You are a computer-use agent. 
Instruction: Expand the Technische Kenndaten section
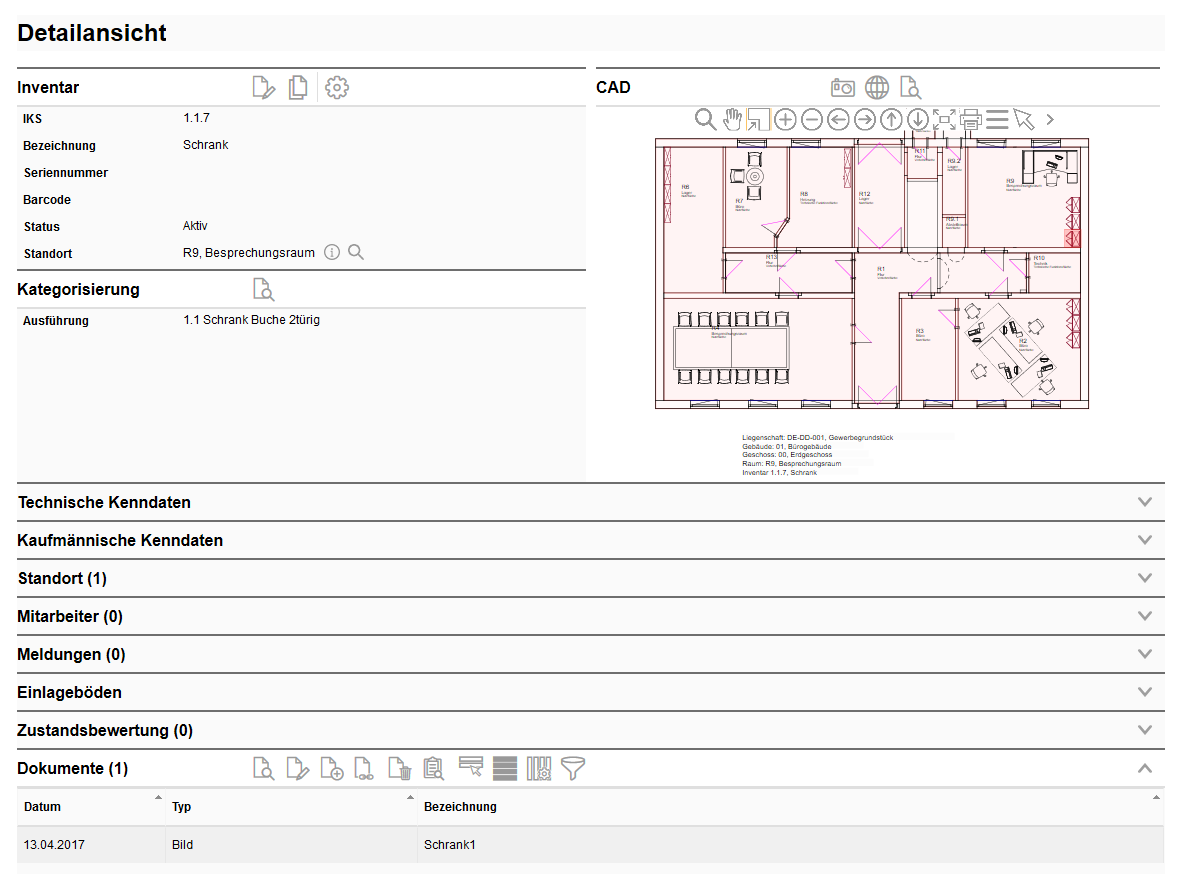tap(1144, 502)
